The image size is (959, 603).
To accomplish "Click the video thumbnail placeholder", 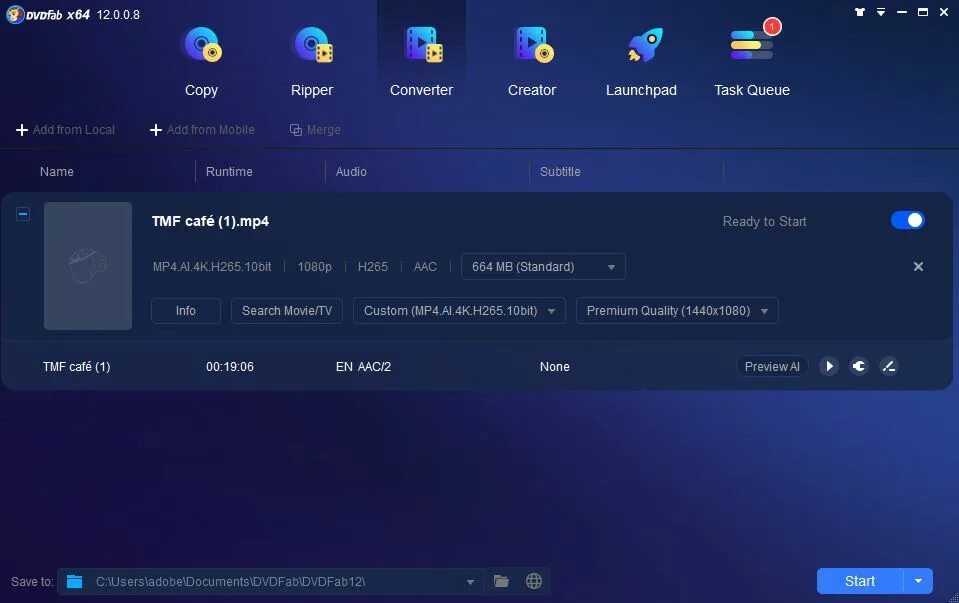I will coord(88,266).
